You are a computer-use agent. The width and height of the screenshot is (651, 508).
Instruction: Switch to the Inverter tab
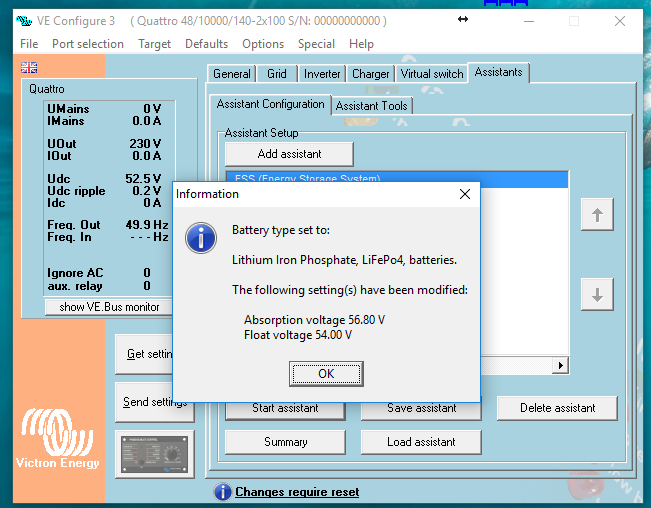(x=322, y=74)
